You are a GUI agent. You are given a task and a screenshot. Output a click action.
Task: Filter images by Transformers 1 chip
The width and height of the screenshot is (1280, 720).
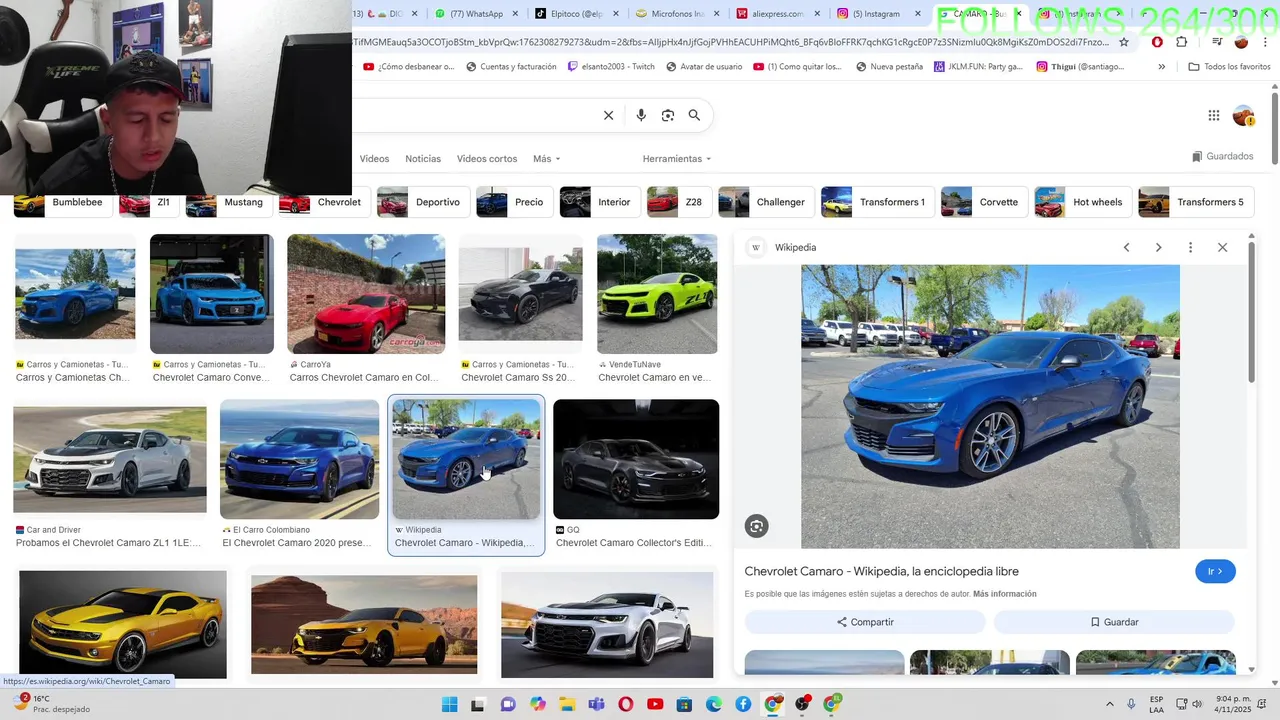click(x=877, y=202)
